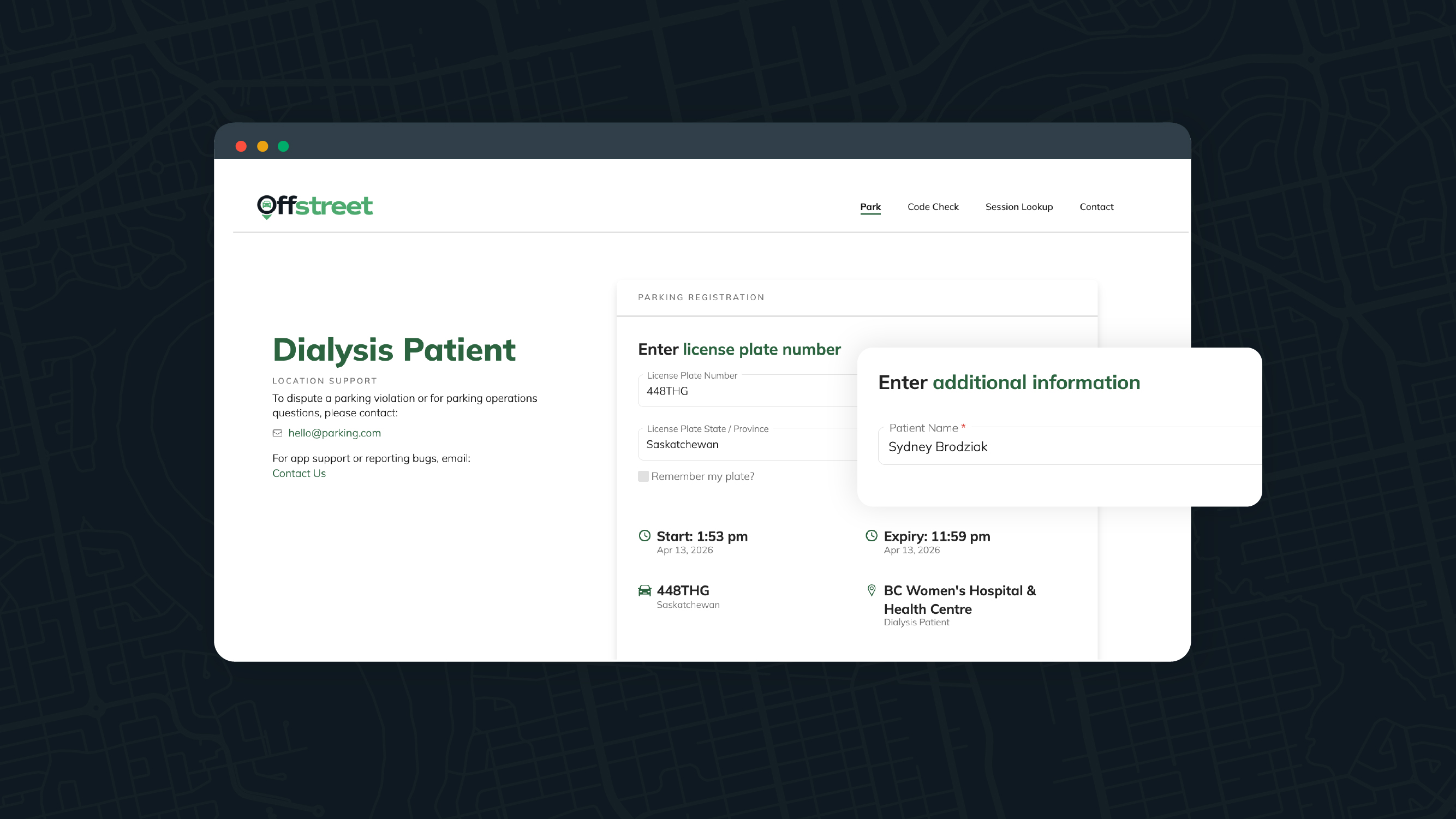
Task: Open Session Lookup in navigation
Action: pyautogui.click(x=1019, y=207)
